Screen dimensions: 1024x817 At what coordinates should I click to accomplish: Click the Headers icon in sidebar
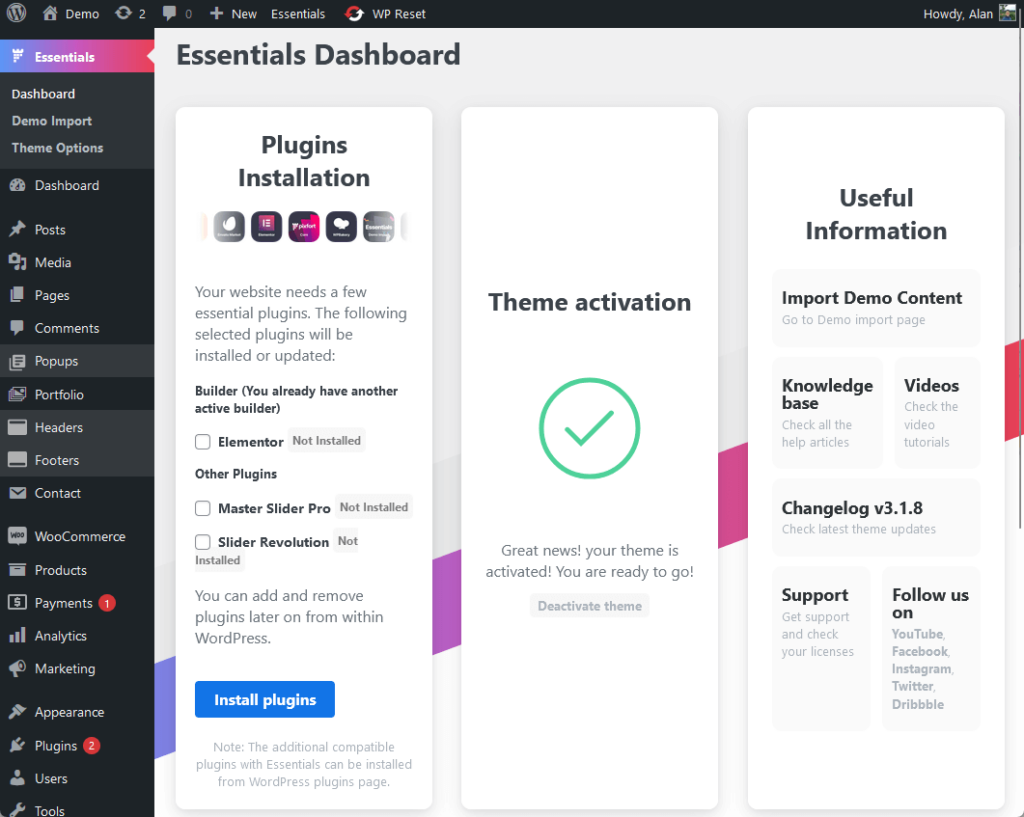pos(18,427)
